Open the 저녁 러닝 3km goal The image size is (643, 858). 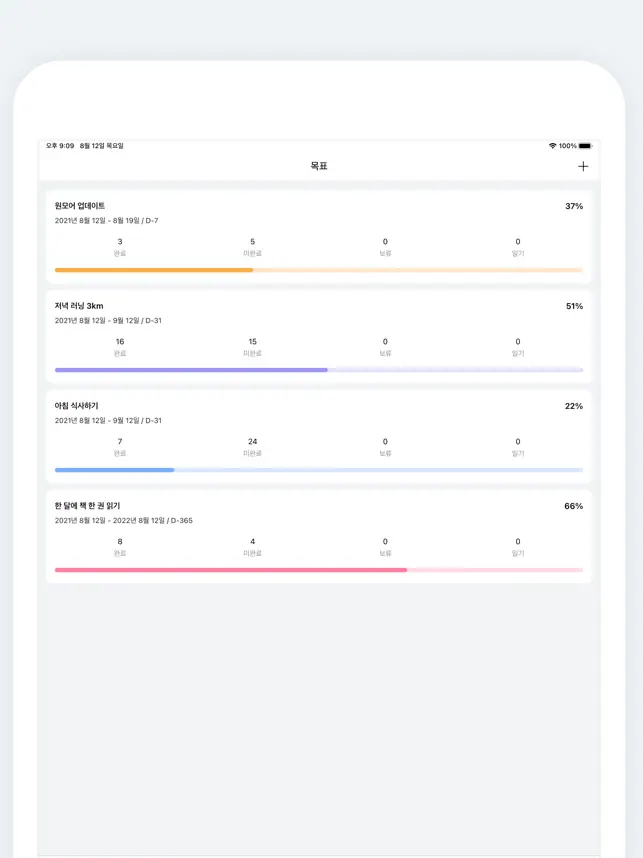[x=79, y=306]
